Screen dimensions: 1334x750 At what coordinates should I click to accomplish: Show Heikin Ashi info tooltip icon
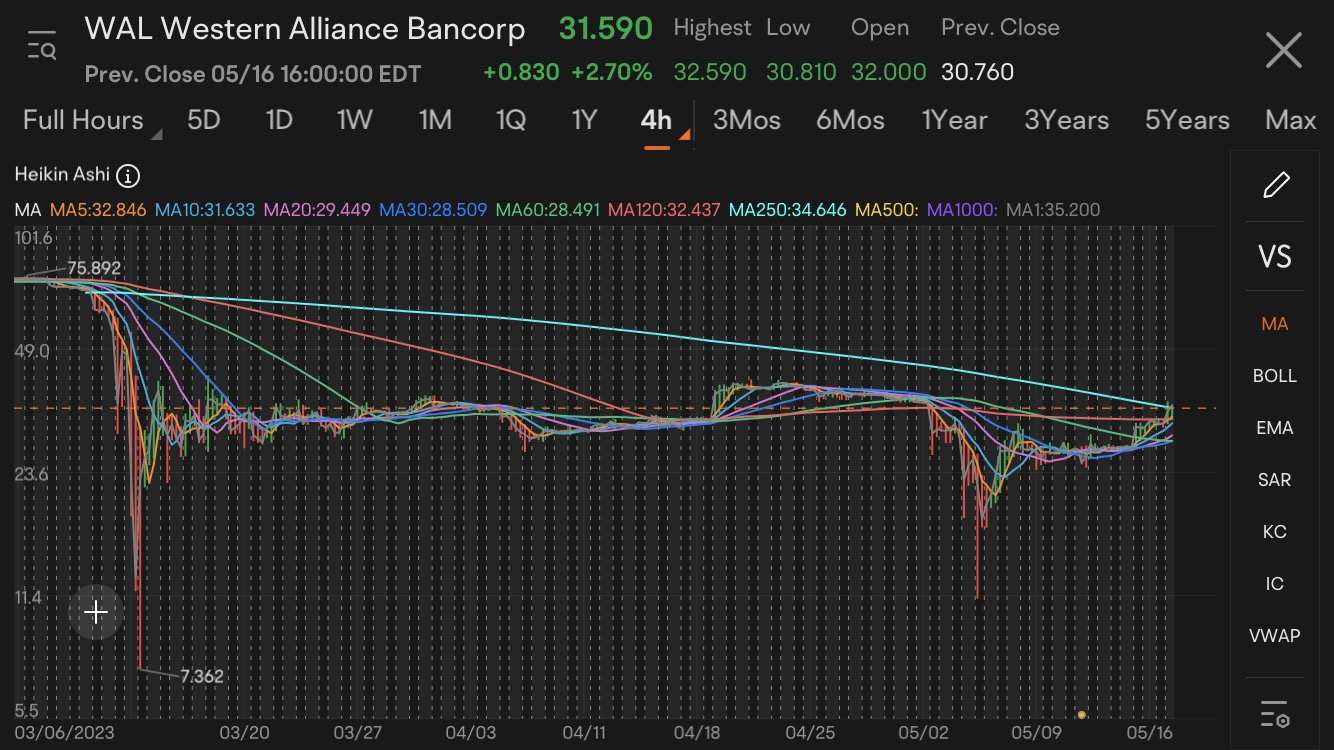point(128,176)
